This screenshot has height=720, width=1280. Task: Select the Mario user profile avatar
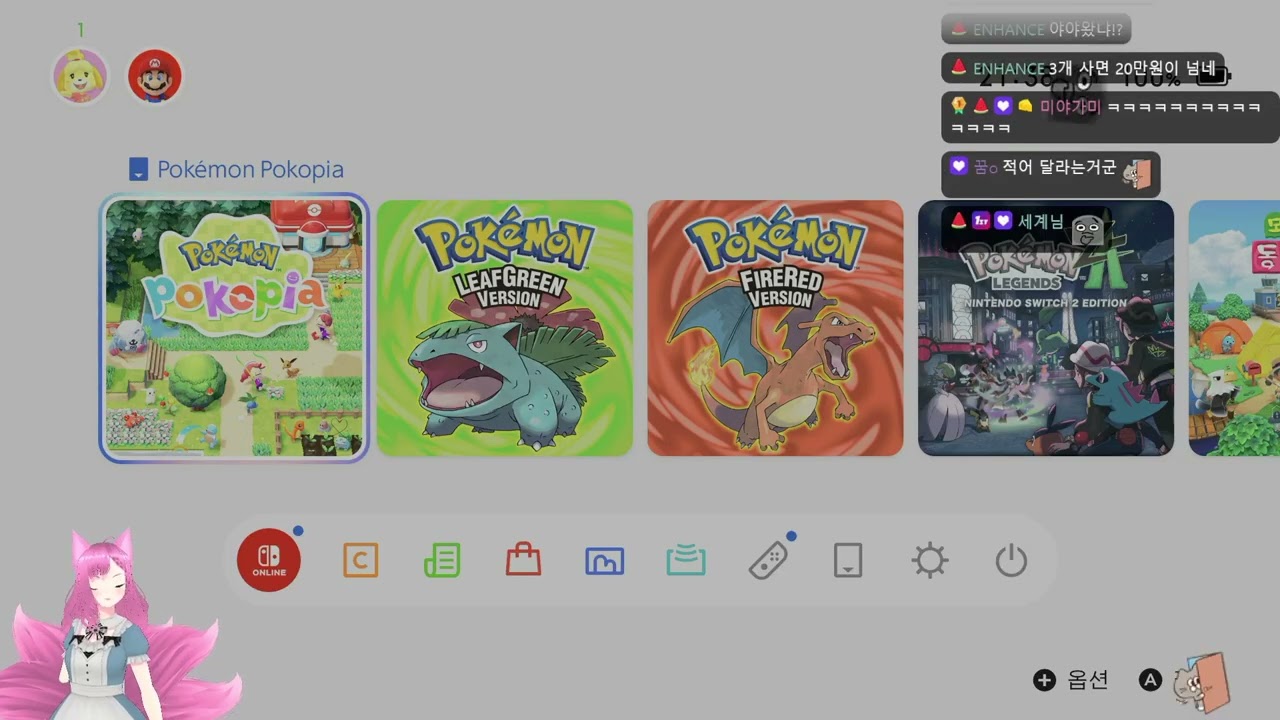(155, 76)
